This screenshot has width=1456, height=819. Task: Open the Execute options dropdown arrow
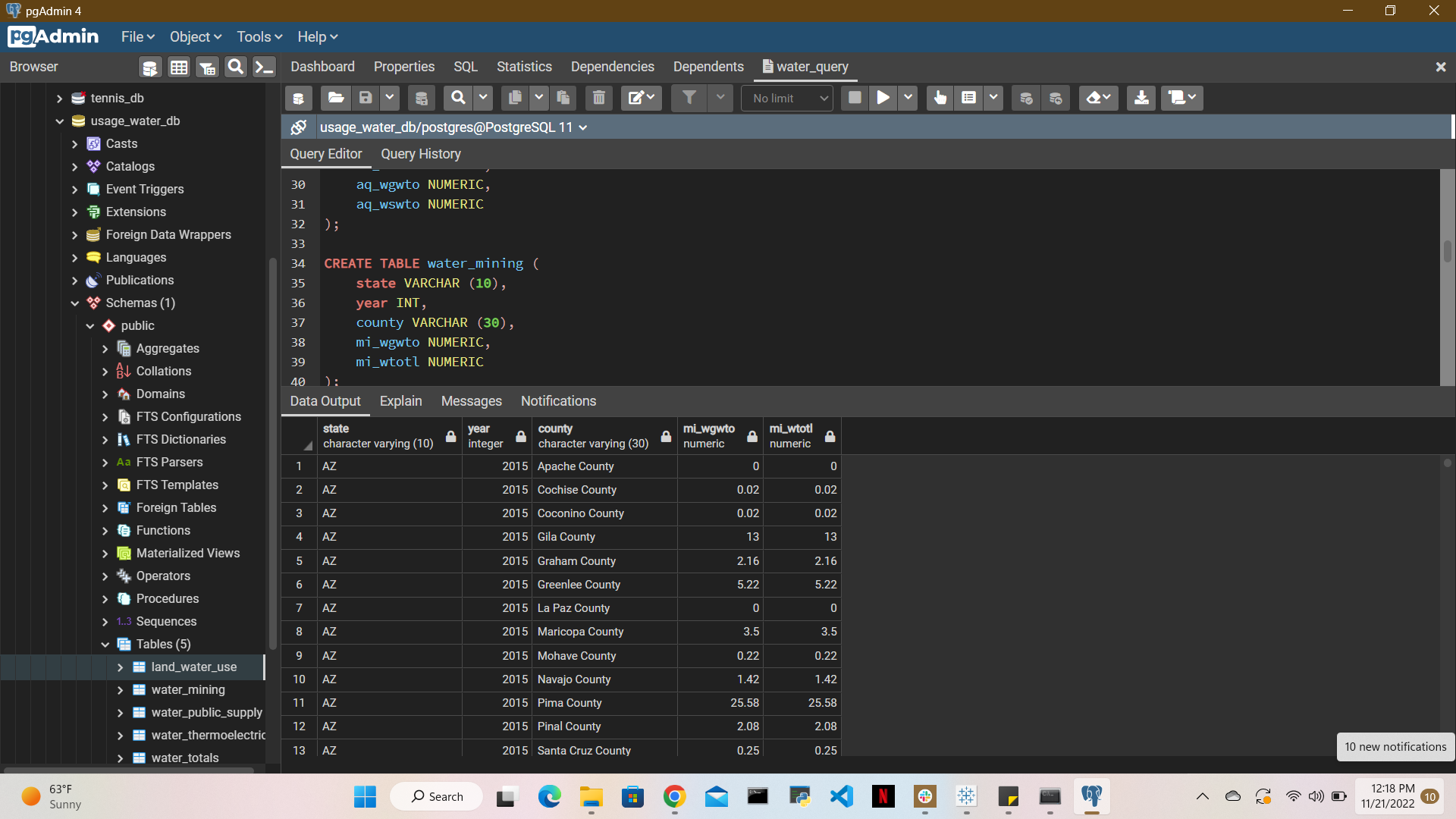tap(908, 98)
